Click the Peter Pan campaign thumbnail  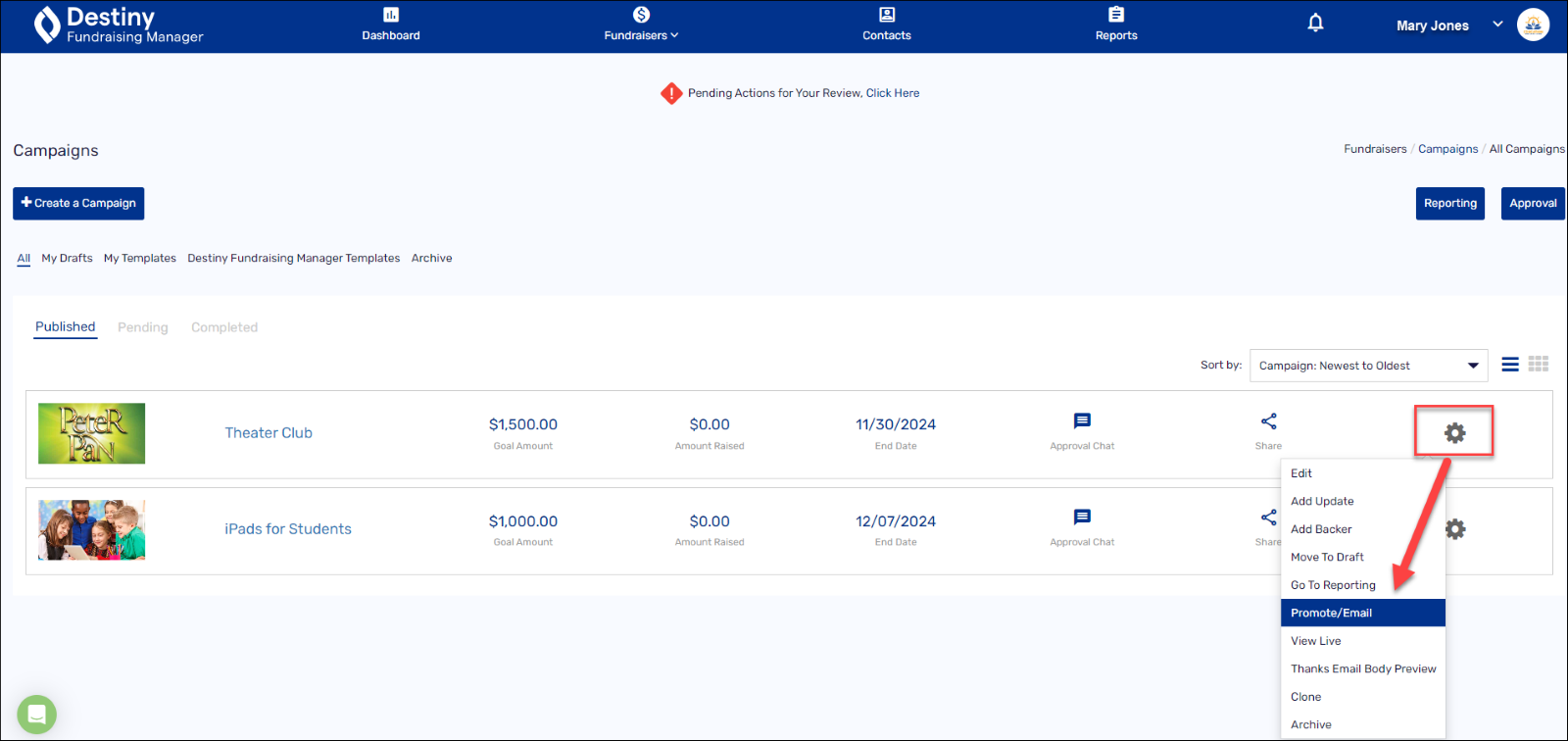(x=91, y=433)
